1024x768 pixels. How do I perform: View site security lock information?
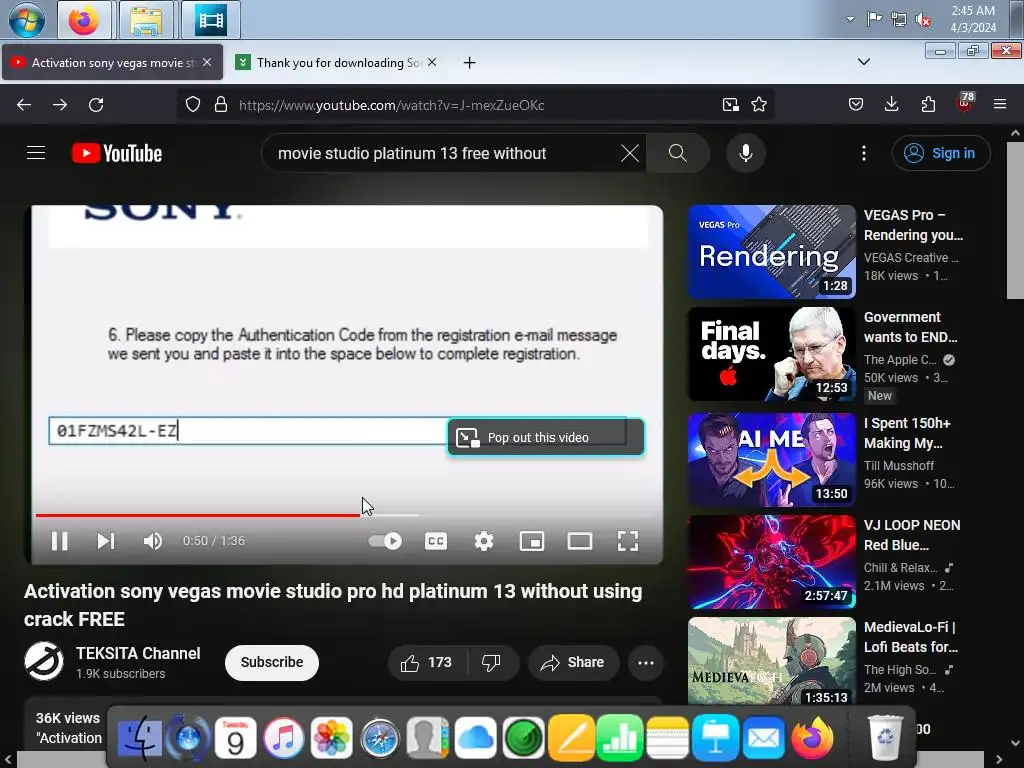[221, 104]
